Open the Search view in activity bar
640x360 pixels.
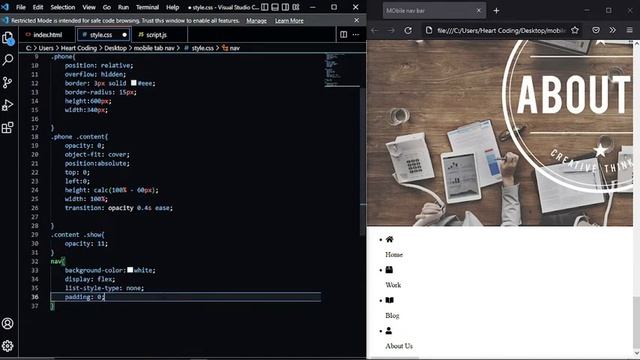point(8,60)
